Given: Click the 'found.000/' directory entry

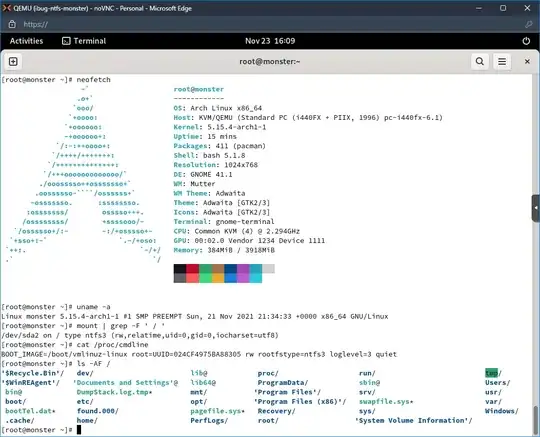Looking at the screenshot, I should click(98, 411).
